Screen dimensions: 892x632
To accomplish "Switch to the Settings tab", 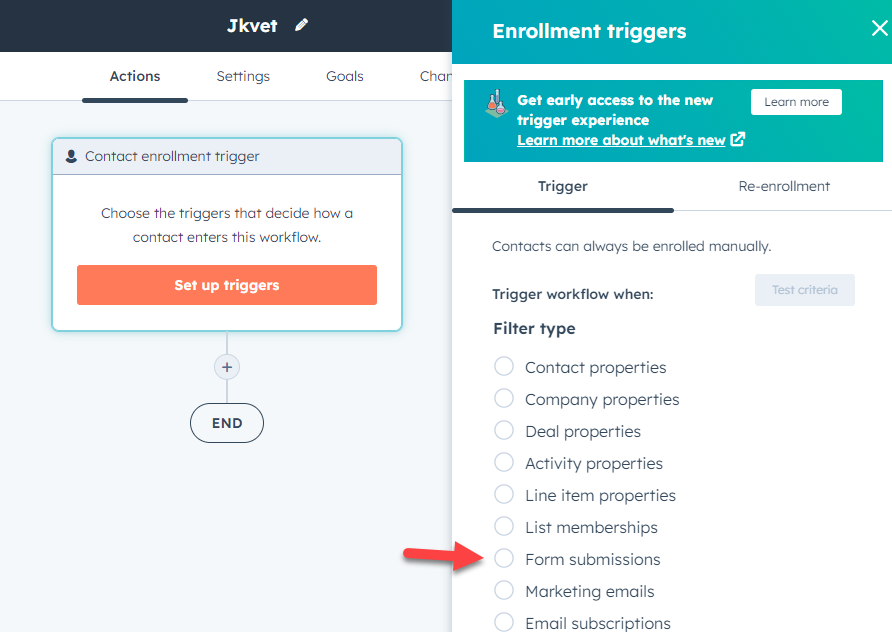I will 242,76.
